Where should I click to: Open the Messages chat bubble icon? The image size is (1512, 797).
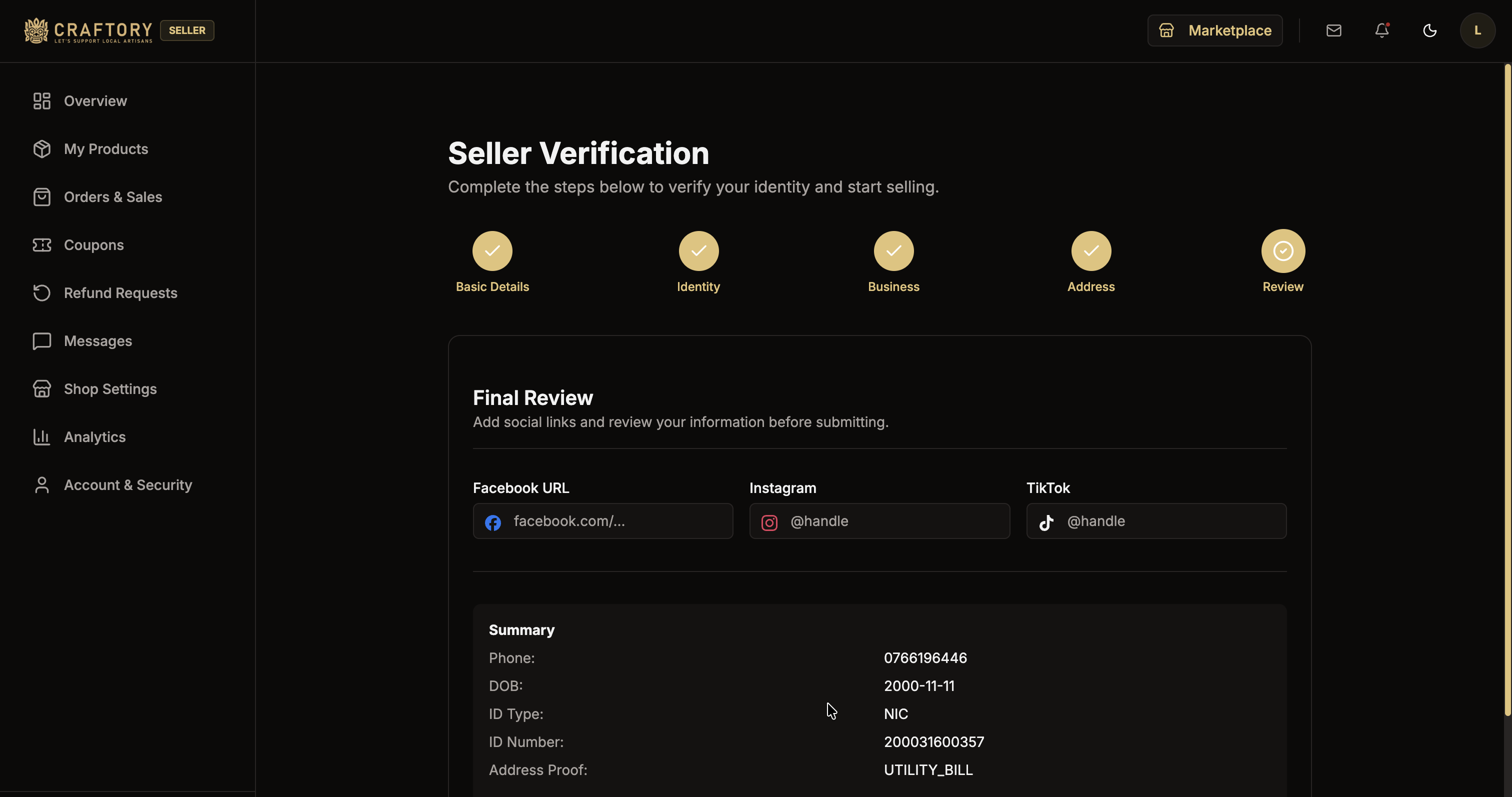(x=41, y=341)
